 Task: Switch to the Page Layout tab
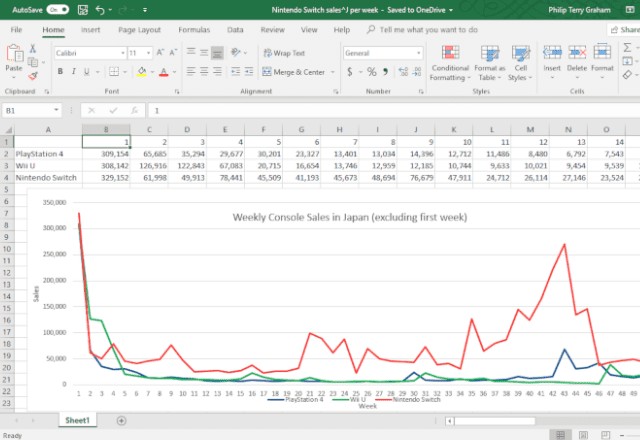tap(140, 30)
